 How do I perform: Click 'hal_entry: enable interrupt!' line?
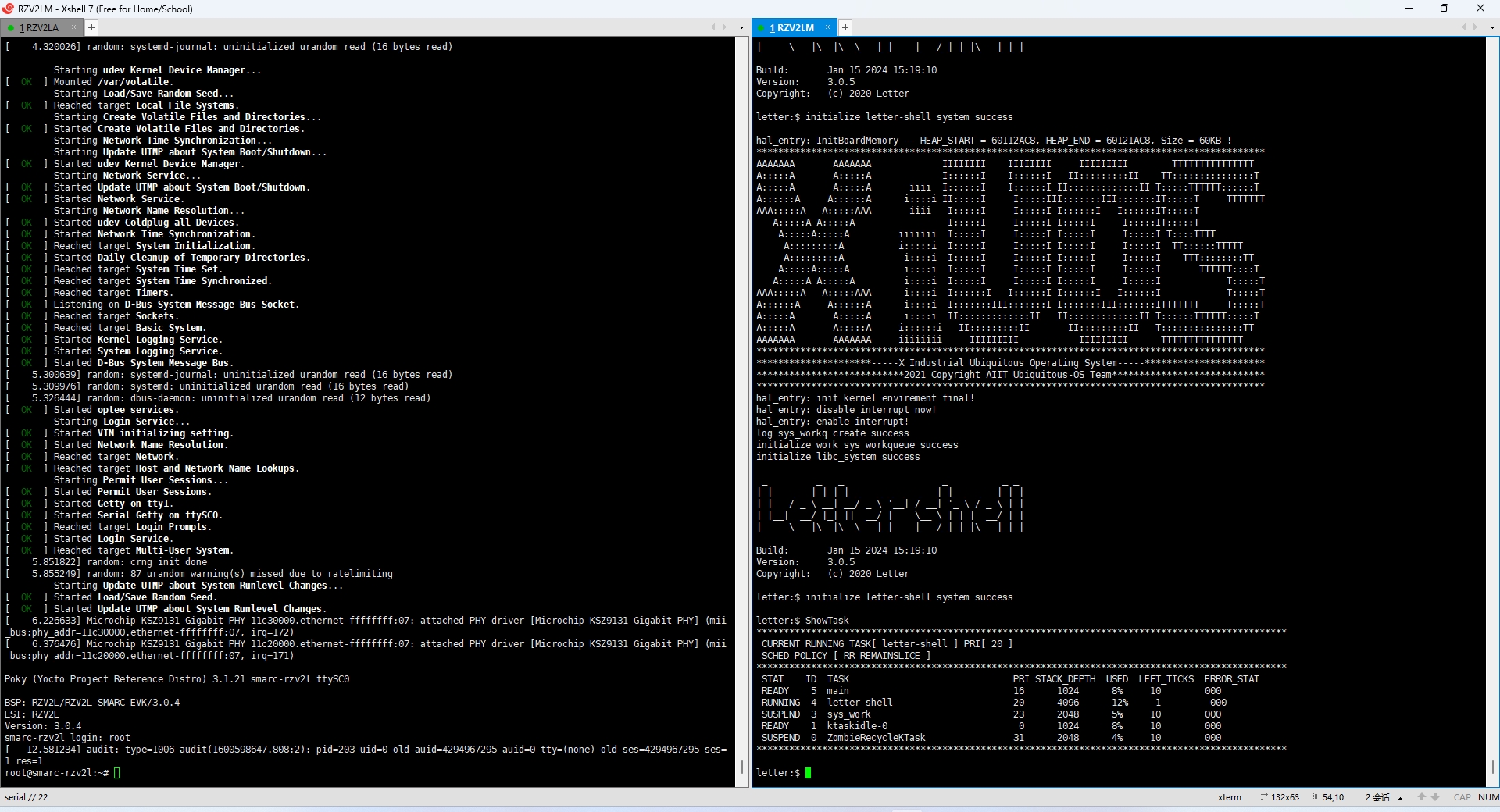point(832,422)
